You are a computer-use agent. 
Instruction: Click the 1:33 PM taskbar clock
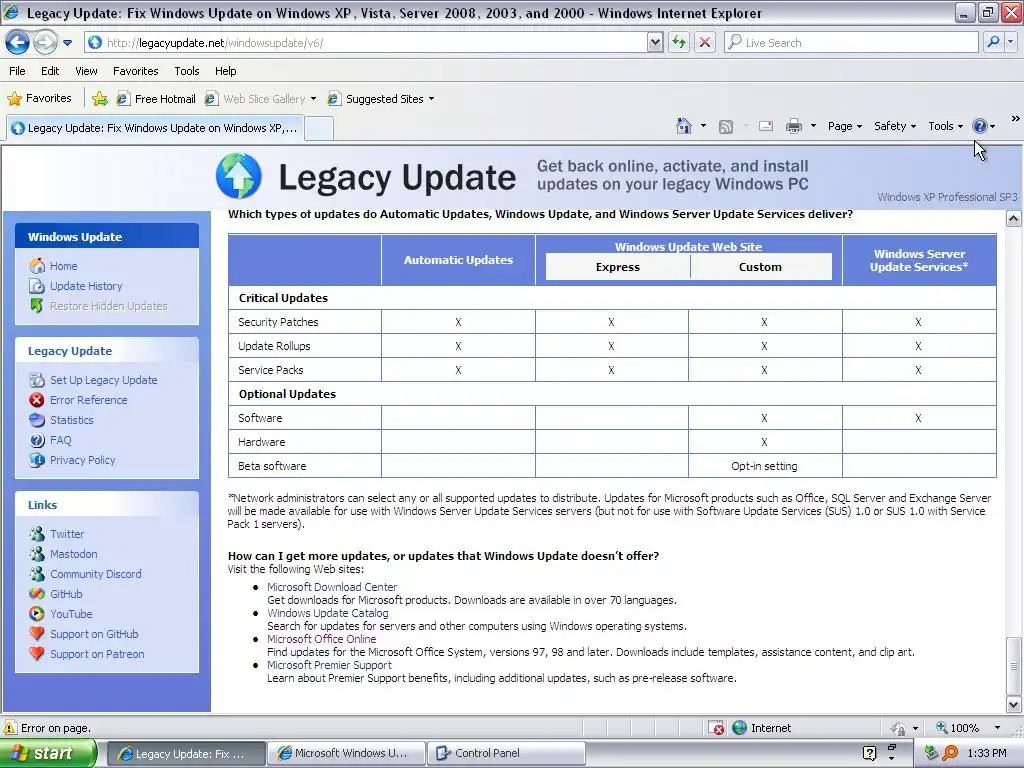point(987,754)
